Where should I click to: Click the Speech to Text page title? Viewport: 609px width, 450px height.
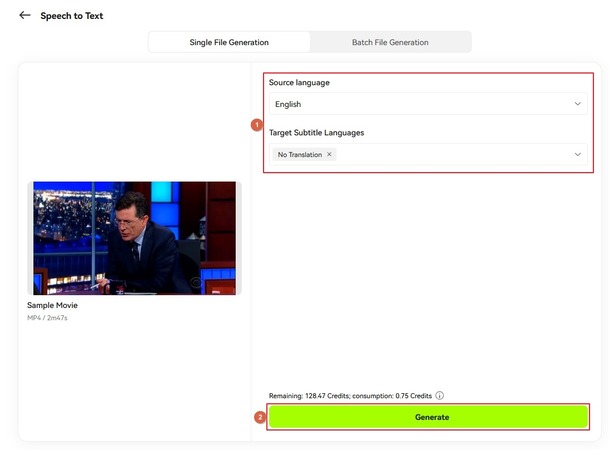coord(71,16)
